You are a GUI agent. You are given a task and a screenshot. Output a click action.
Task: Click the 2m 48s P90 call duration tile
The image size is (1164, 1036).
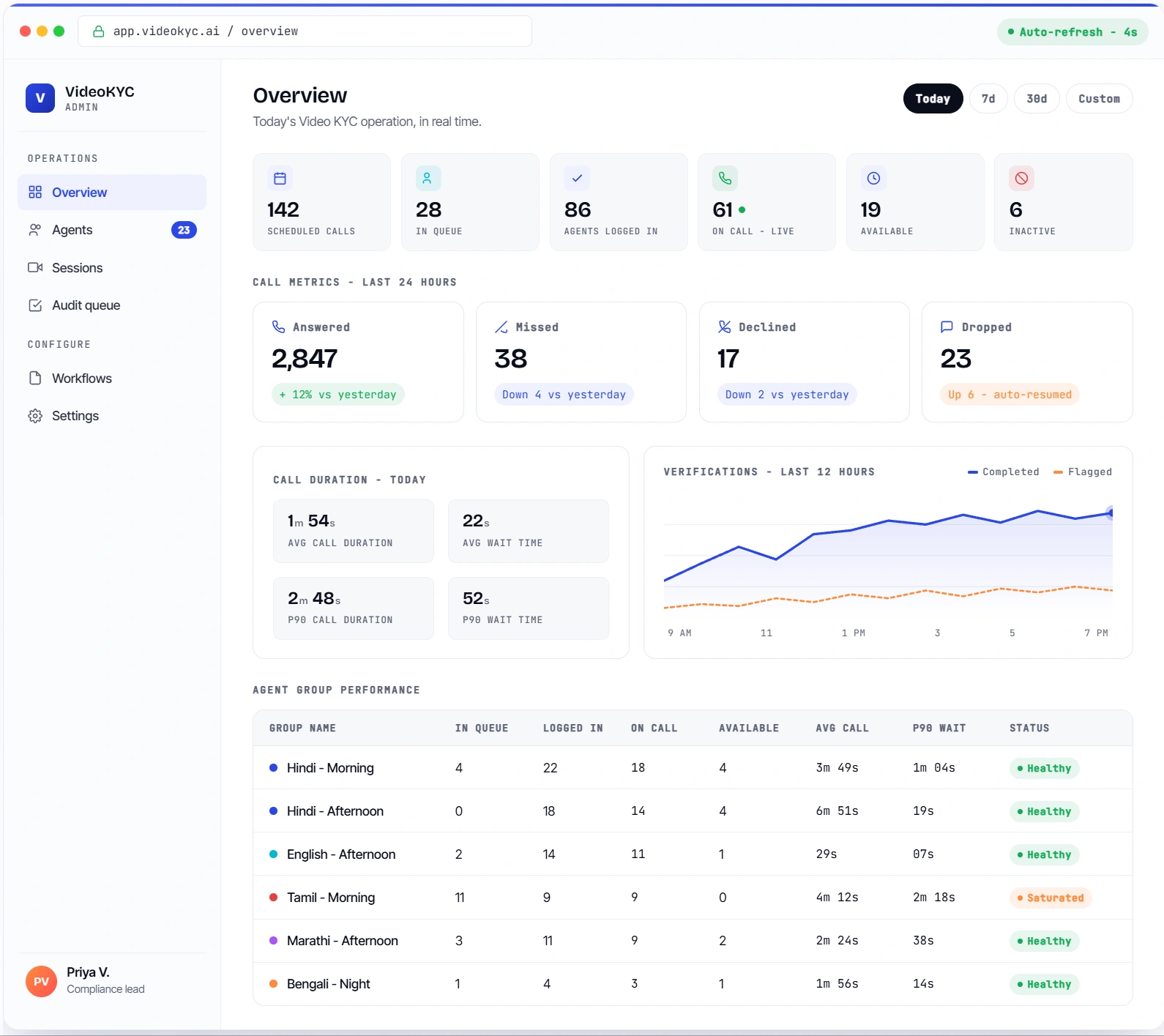354,608
